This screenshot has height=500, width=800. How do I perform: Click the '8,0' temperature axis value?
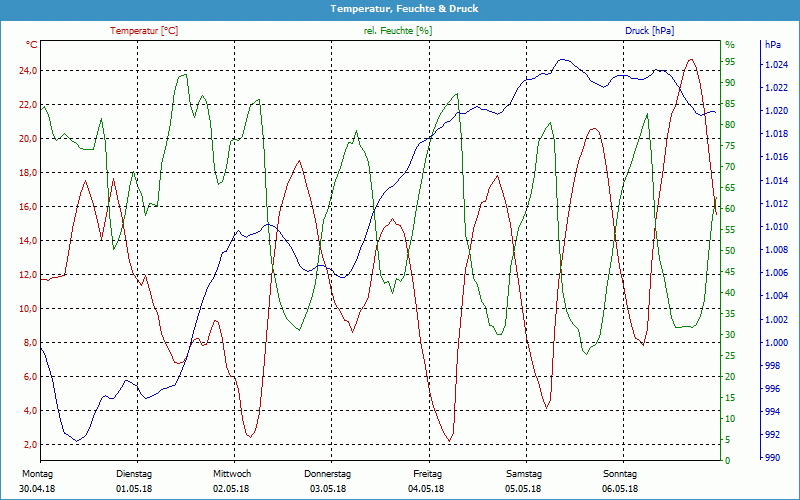tap(30, 342)
